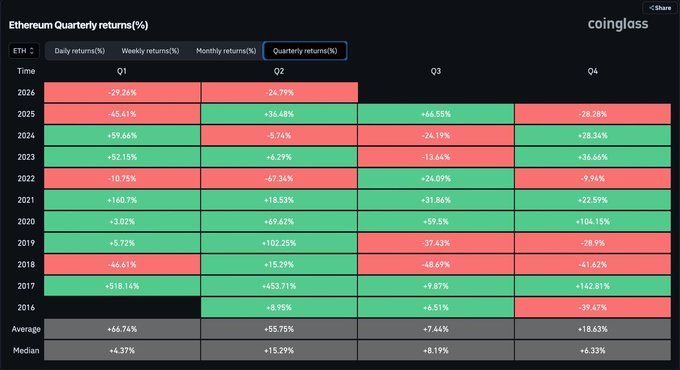Click the Time column header

[26, 71]
